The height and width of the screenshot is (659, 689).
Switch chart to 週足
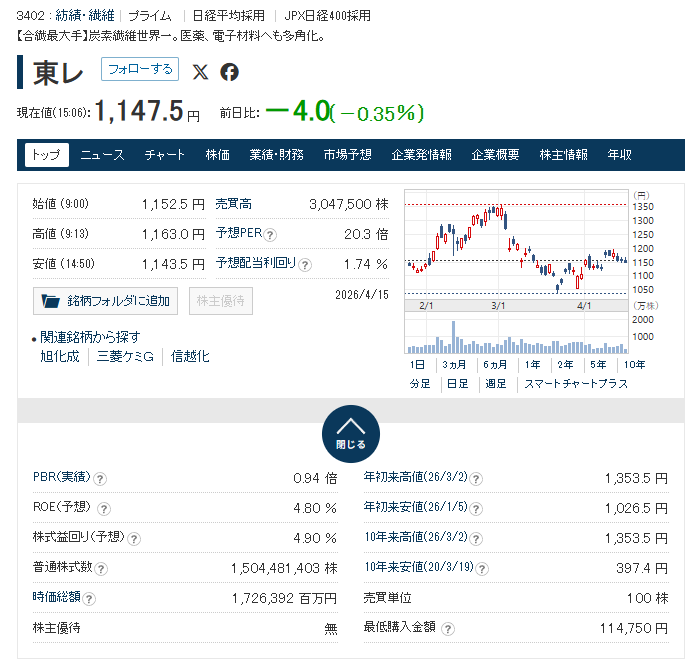[496, 384]
